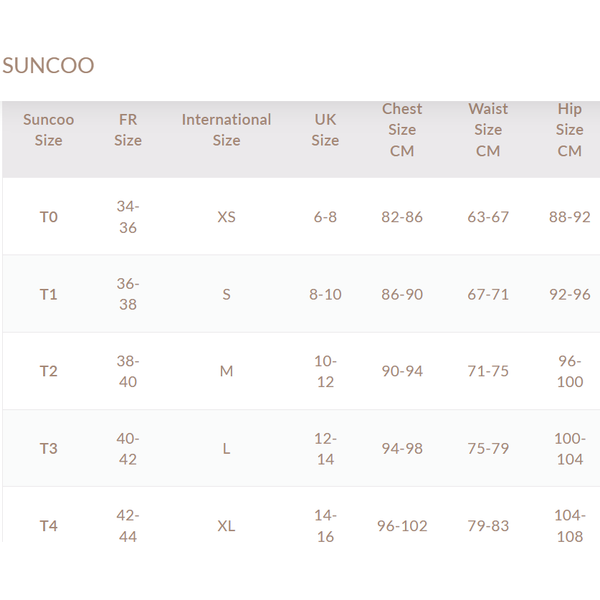The image size is (600, 600).
Task: Click the Suncoo Size column header
Action: [48, 130]
